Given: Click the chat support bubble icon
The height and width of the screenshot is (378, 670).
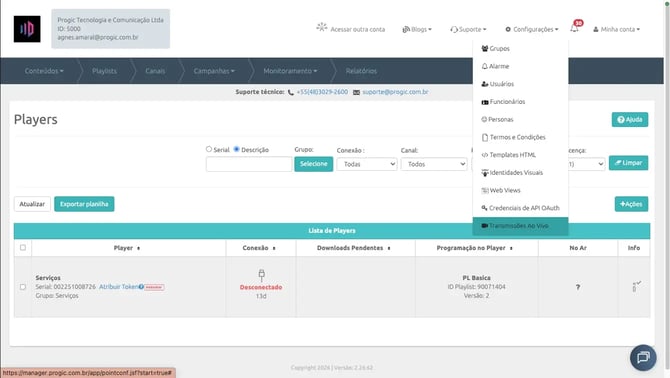Looking at the screenshot, I should (x=643, y=357).
